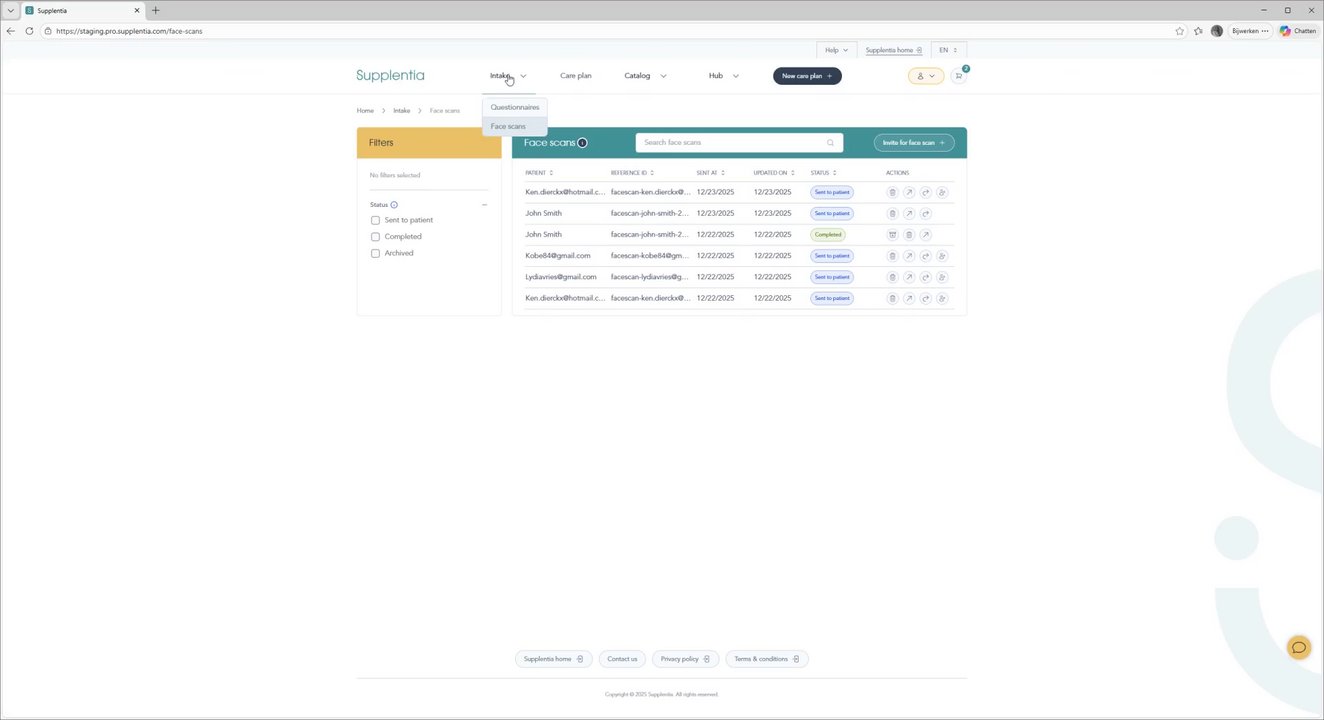
Task: Delete the Ken.dierckx face scan sent 12/22/2025
Action: pos(893,298)
